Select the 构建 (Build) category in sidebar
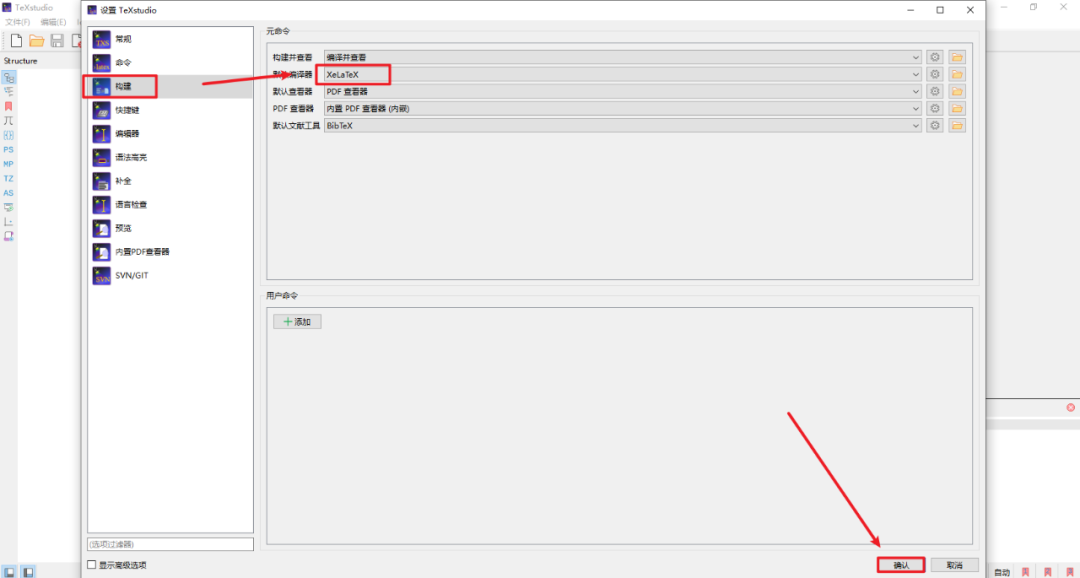 [x=123, y=87]
